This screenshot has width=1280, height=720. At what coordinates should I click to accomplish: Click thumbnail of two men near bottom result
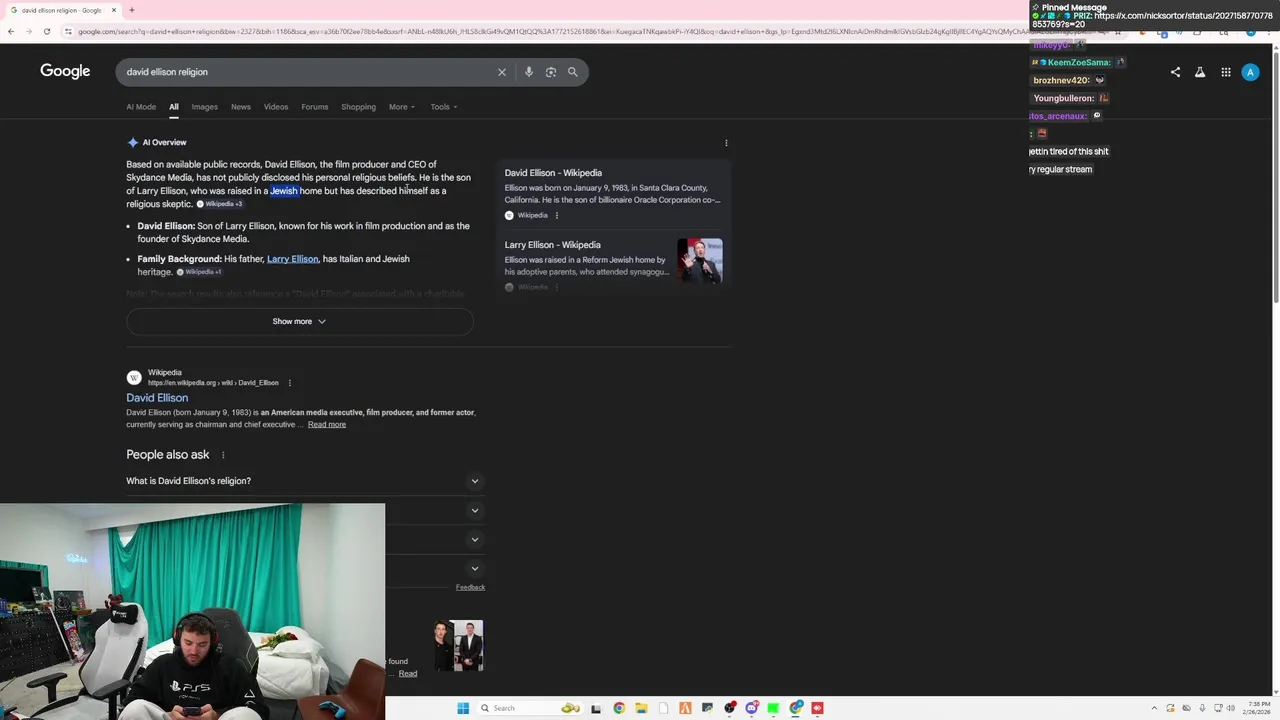459,645
